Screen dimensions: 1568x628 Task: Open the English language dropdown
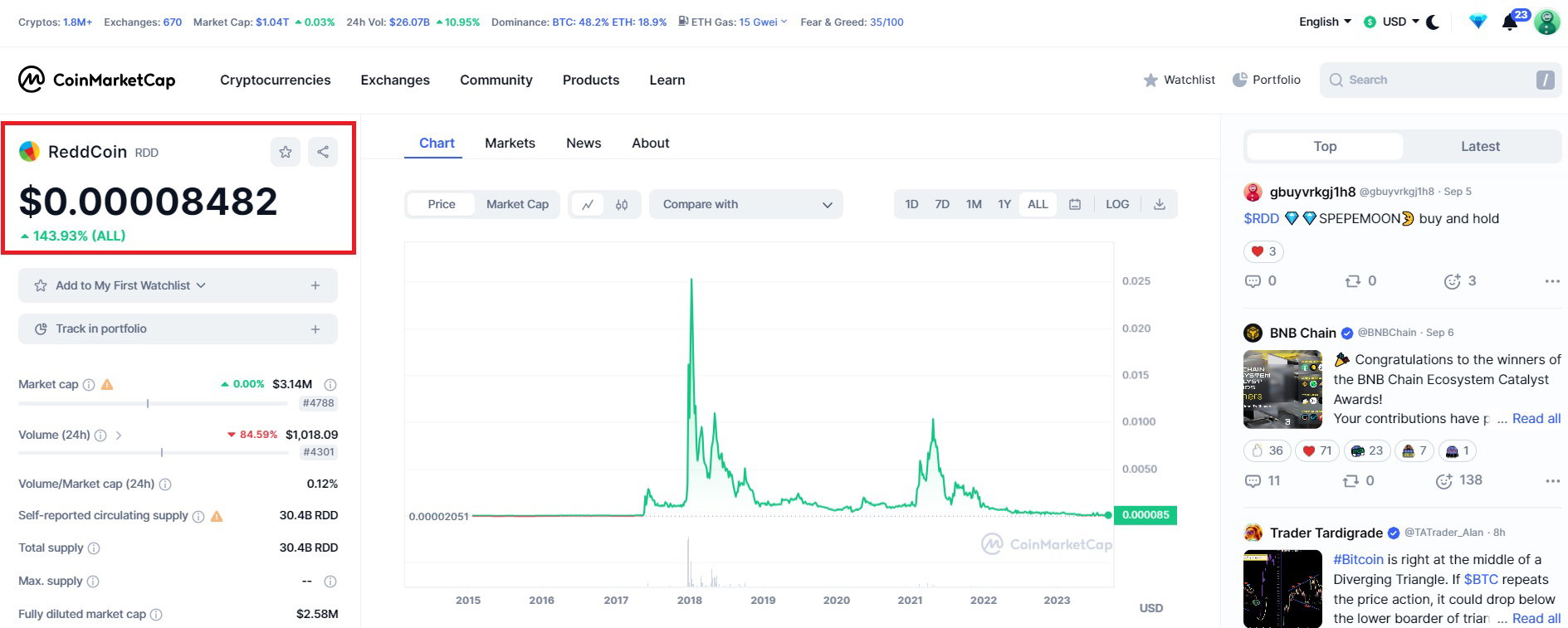[1325, 22]
